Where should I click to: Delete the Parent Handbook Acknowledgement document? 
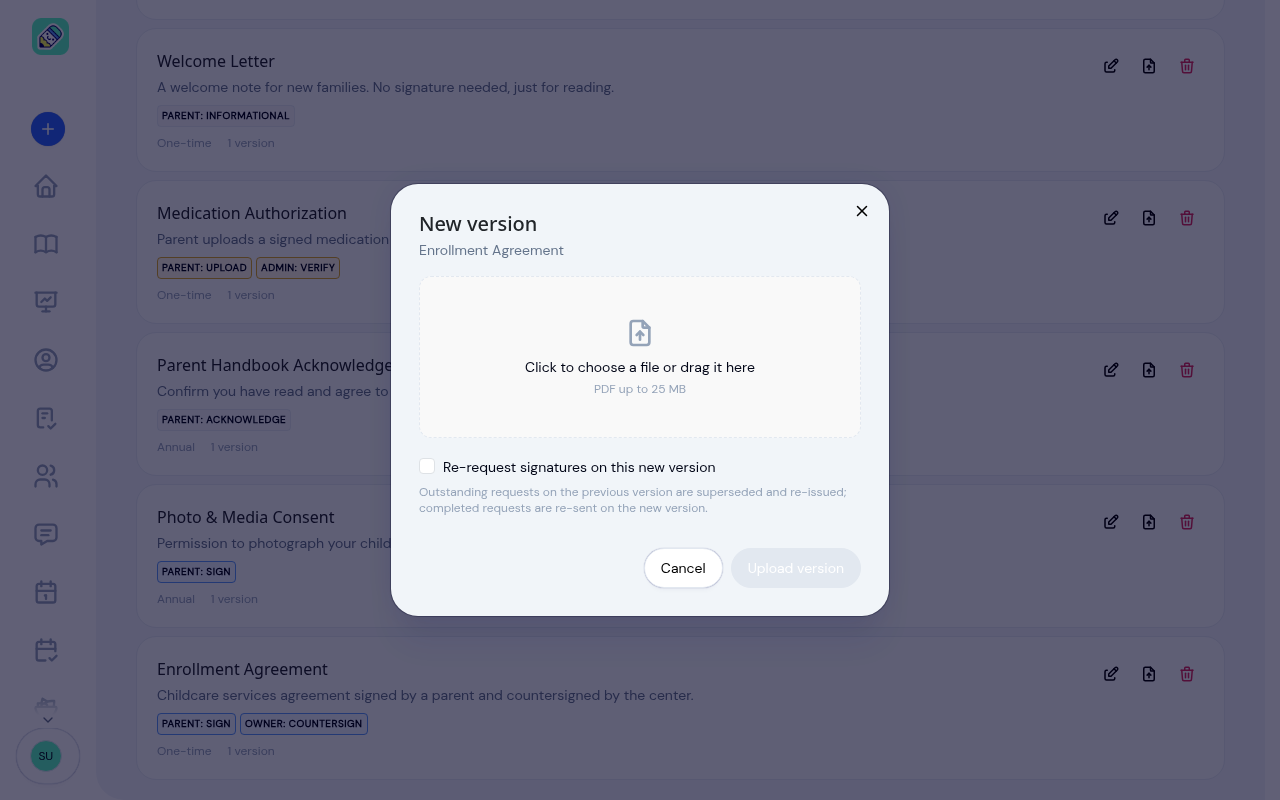point(1187,370)
